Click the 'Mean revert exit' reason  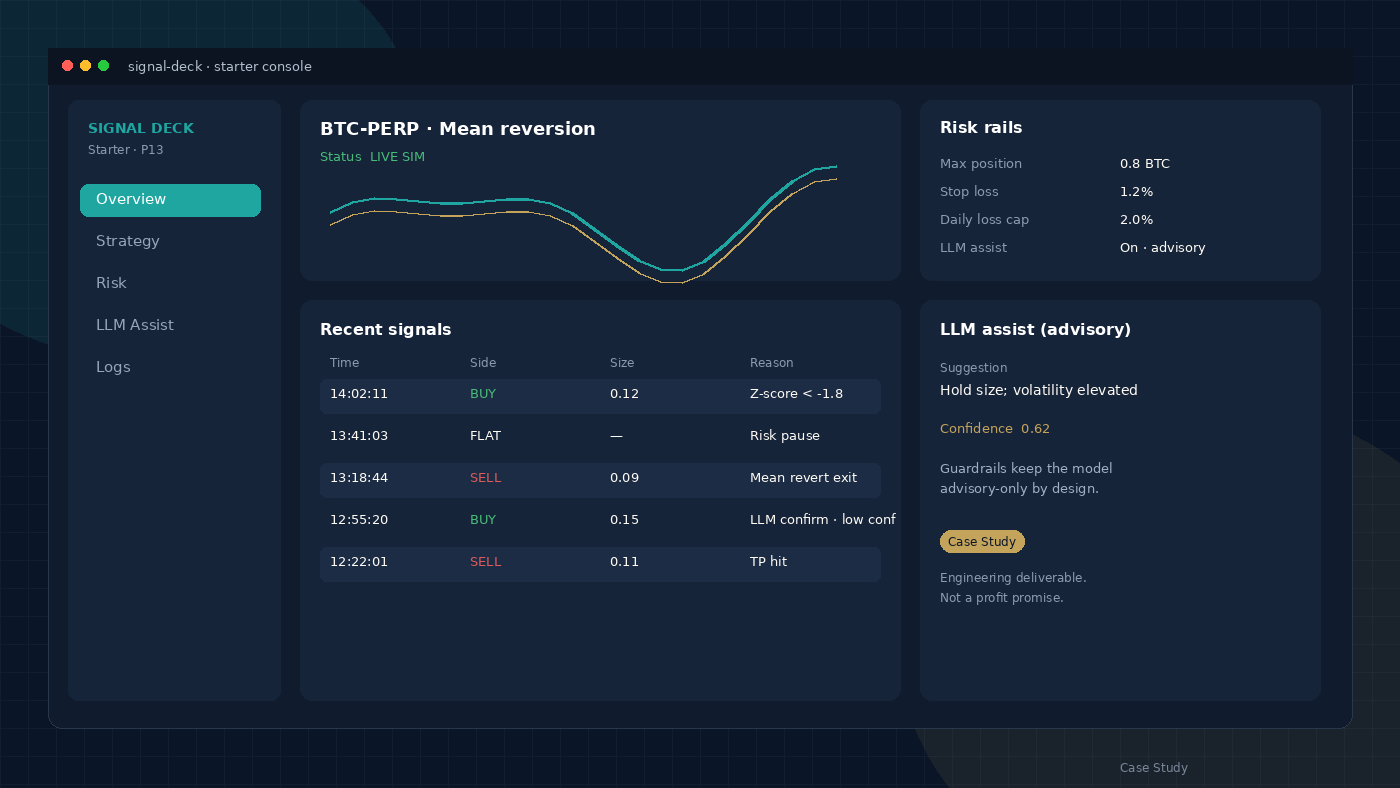803,478
